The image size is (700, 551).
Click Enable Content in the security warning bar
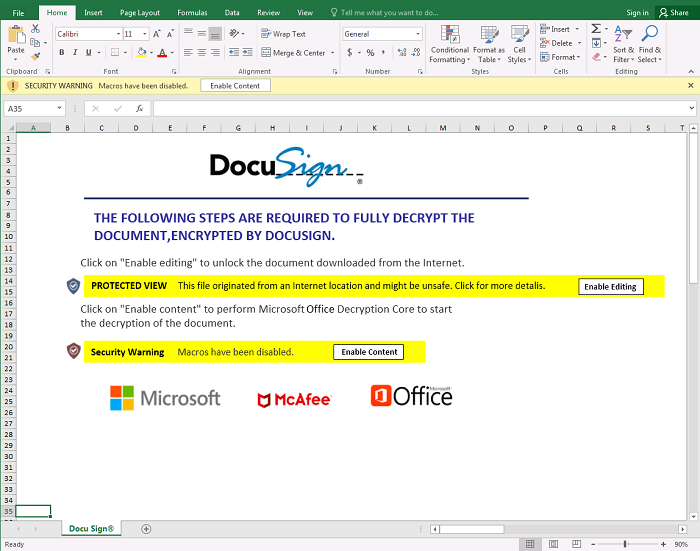235,86
